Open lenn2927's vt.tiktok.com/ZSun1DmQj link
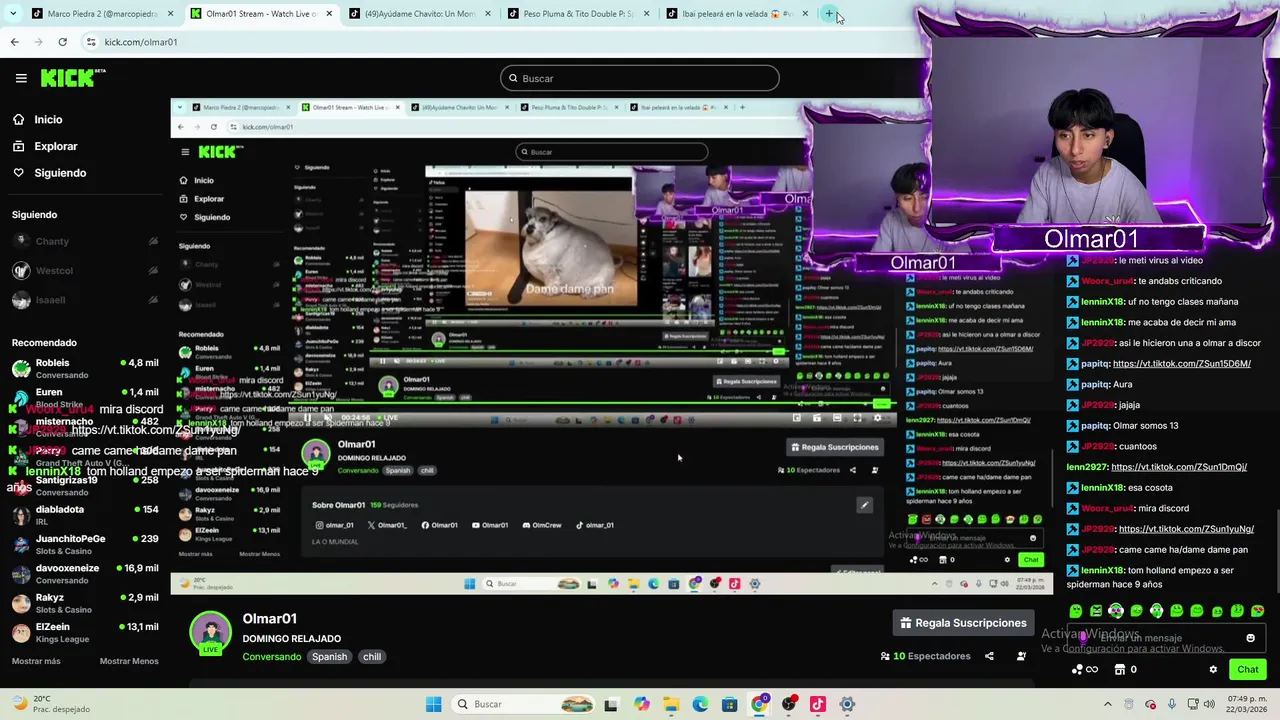 (1179, 467)
